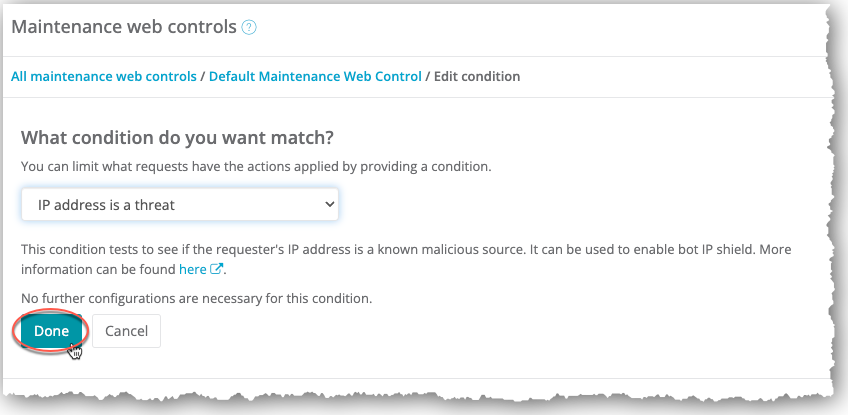The width and height of the screenshot is (848, 415).
Task: Click the external link icon beside "here"
Action: point(216,269)
